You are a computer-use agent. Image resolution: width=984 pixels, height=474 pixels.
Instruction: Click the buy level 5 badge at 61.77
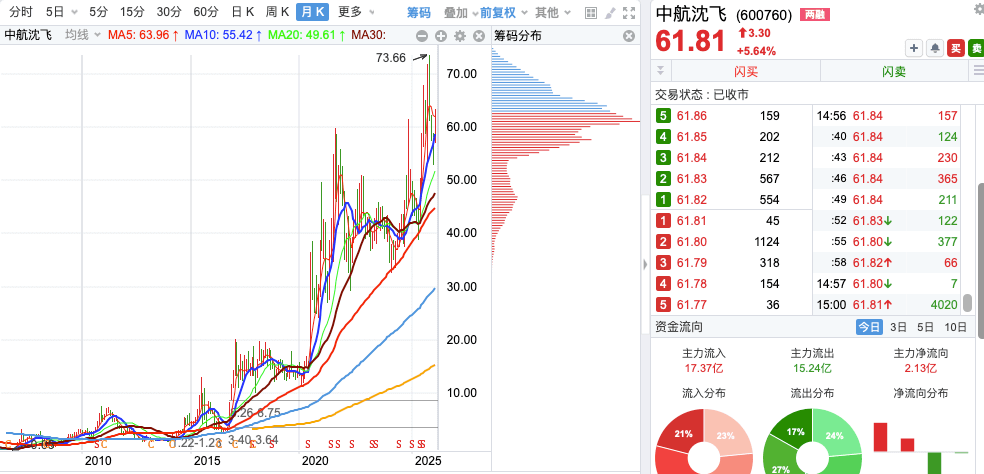(x=663, y=304)
